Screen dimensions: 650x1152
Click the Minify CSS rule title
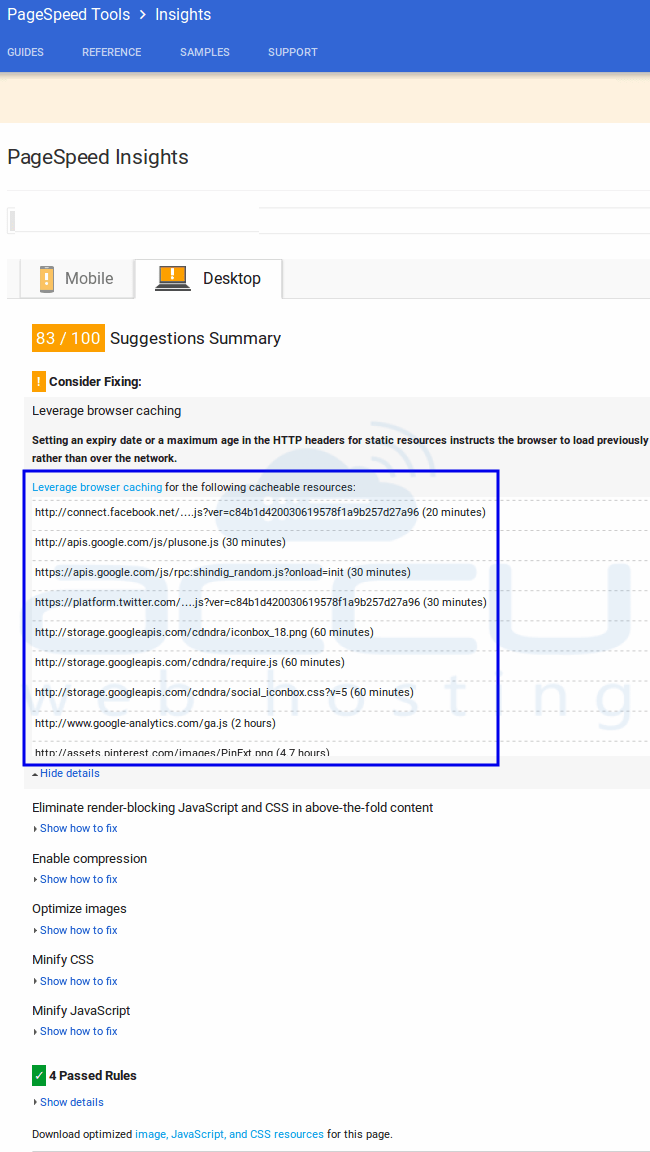[63, 960]
